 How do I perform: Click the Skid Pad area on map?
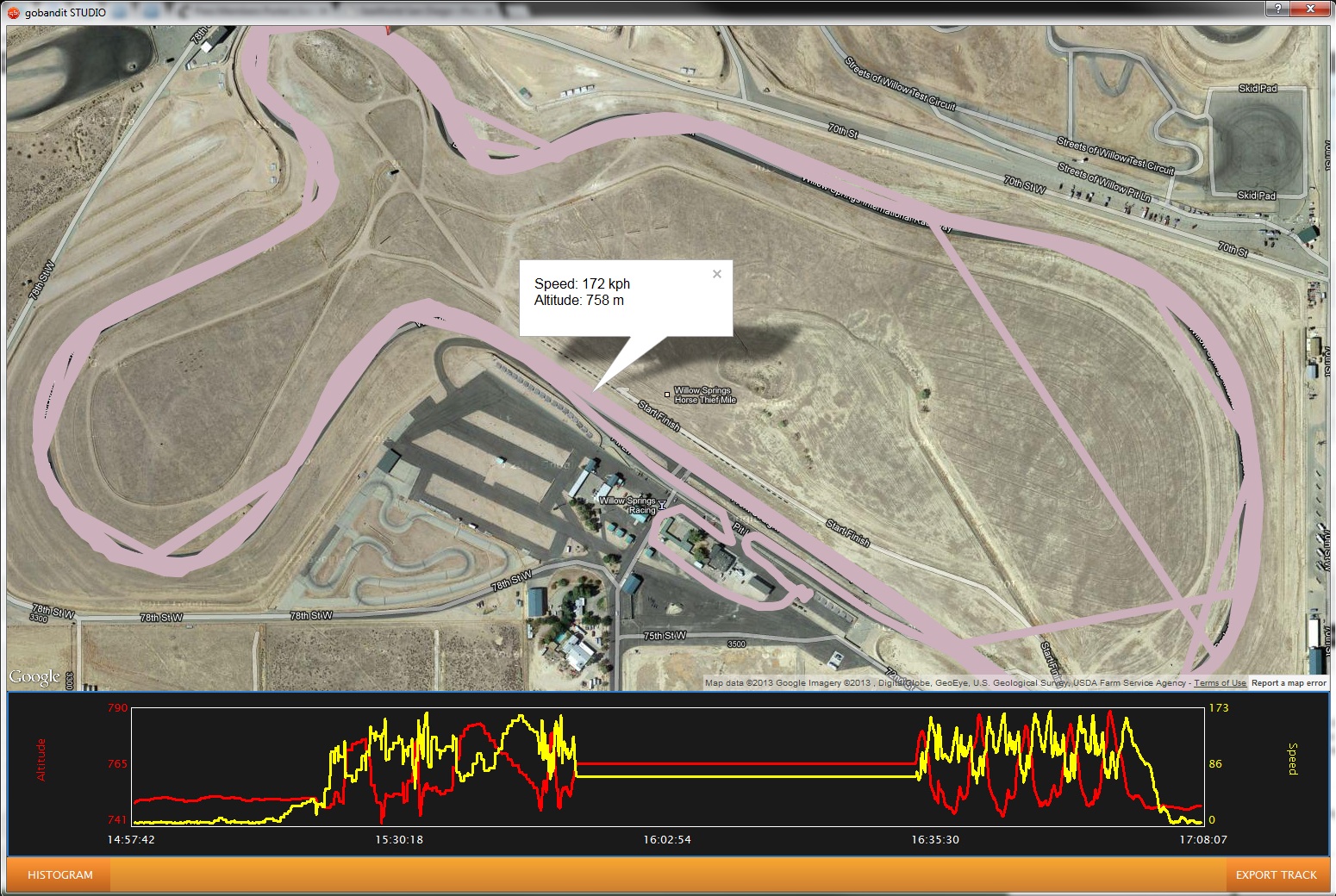[x=1256, y=142]
